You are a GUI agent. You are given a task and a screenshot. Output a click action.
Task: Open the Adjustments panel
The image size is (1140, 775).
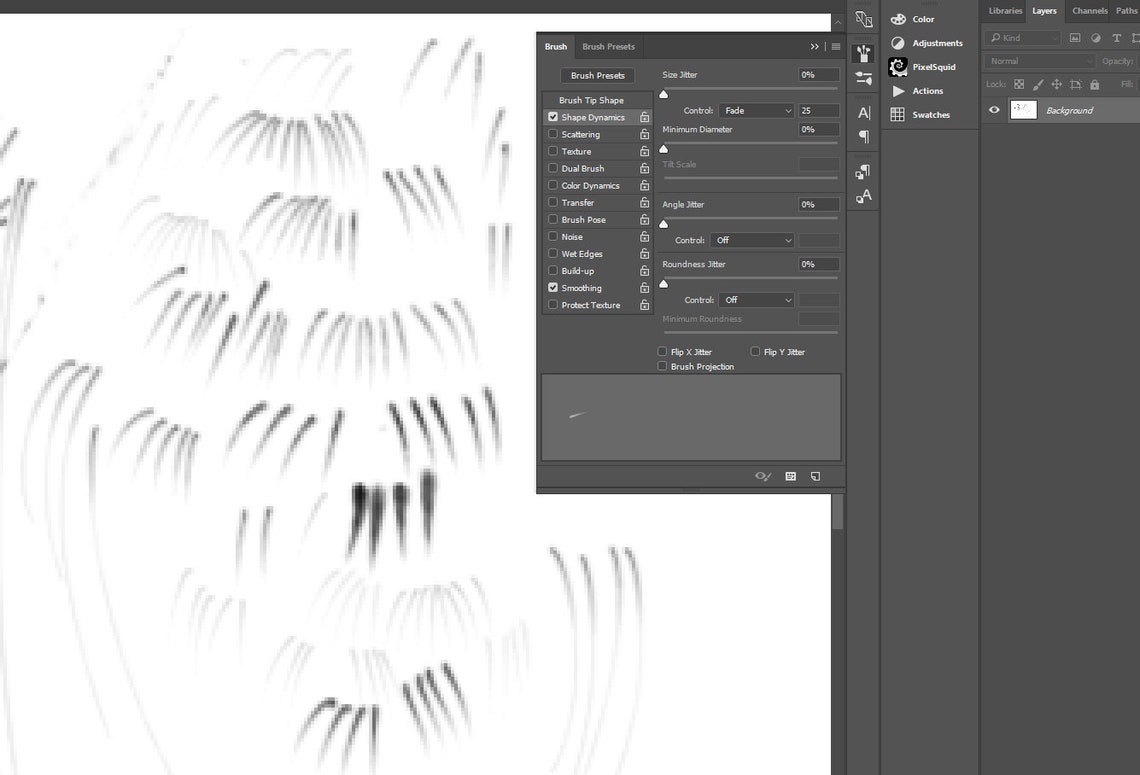click(x=927, y=43)
